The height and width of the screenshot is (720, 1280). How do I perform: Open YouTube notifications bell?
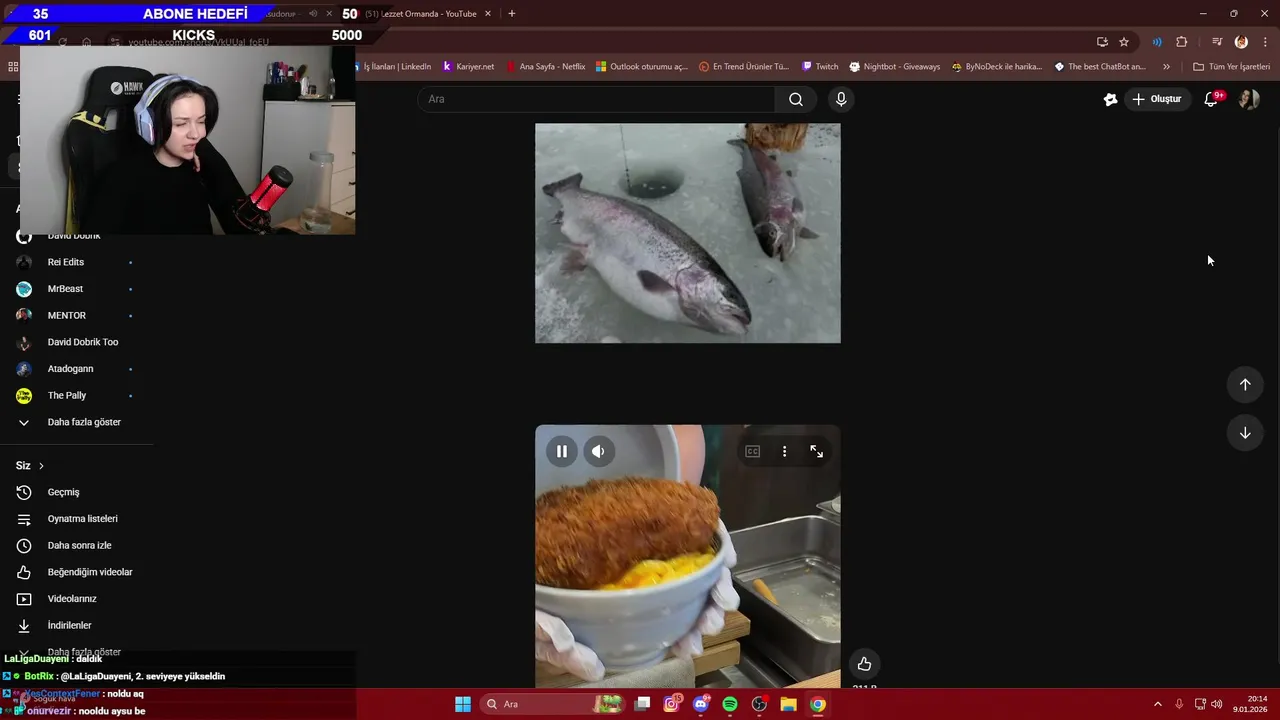1211,99
